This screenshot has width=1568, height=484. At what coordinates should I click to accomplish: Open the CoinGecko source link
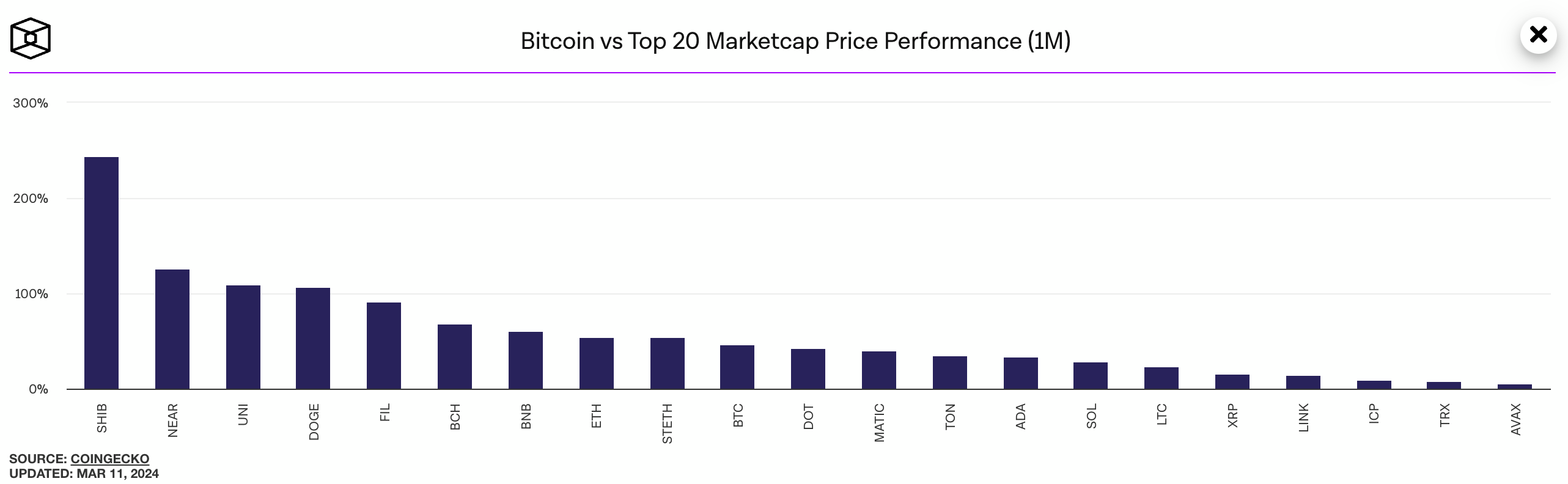(x=109, y=458)
